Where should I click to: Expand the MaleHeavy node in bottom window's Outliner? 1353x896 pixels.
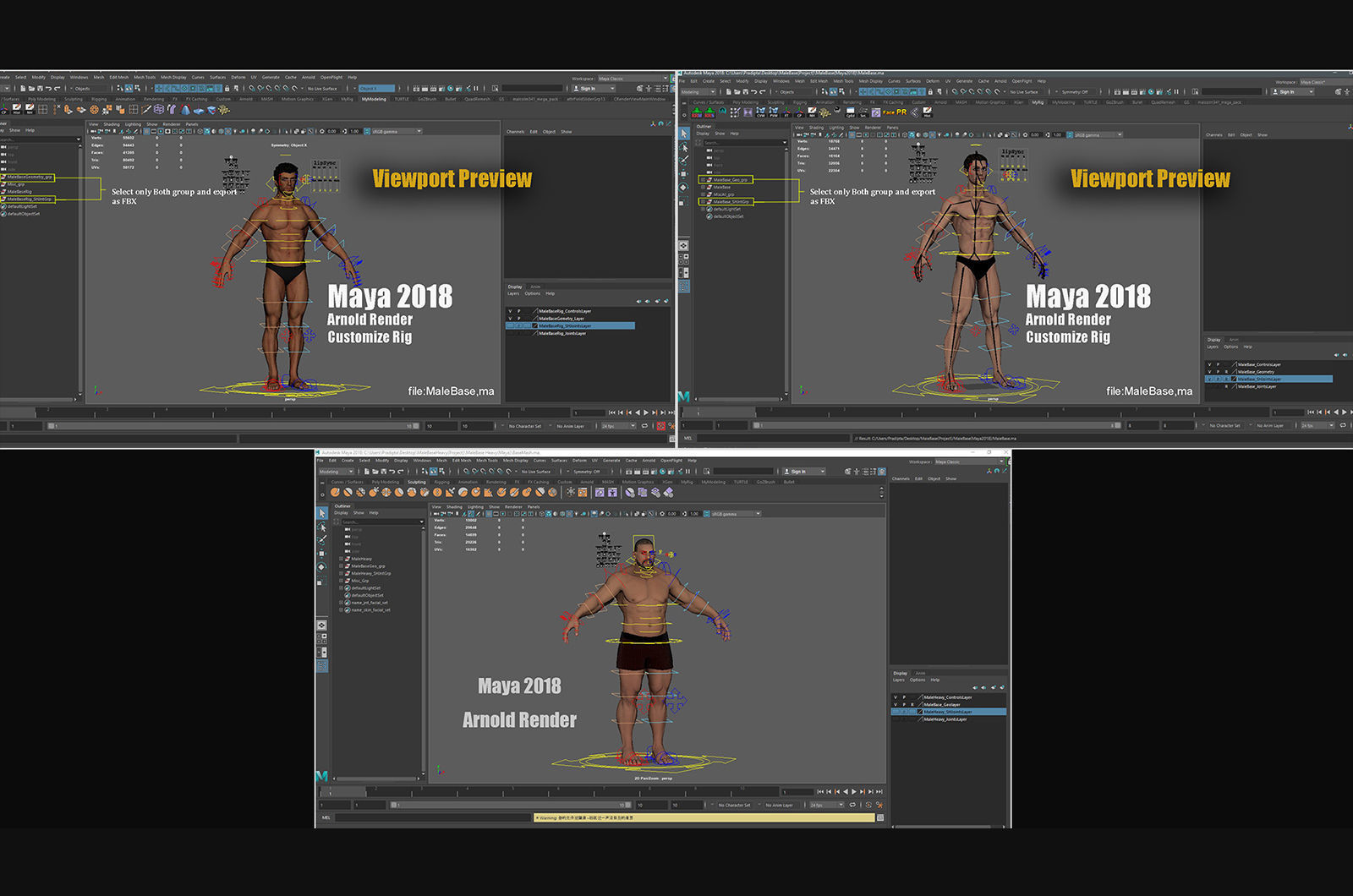pyautogui.click(x=341, y=559)
